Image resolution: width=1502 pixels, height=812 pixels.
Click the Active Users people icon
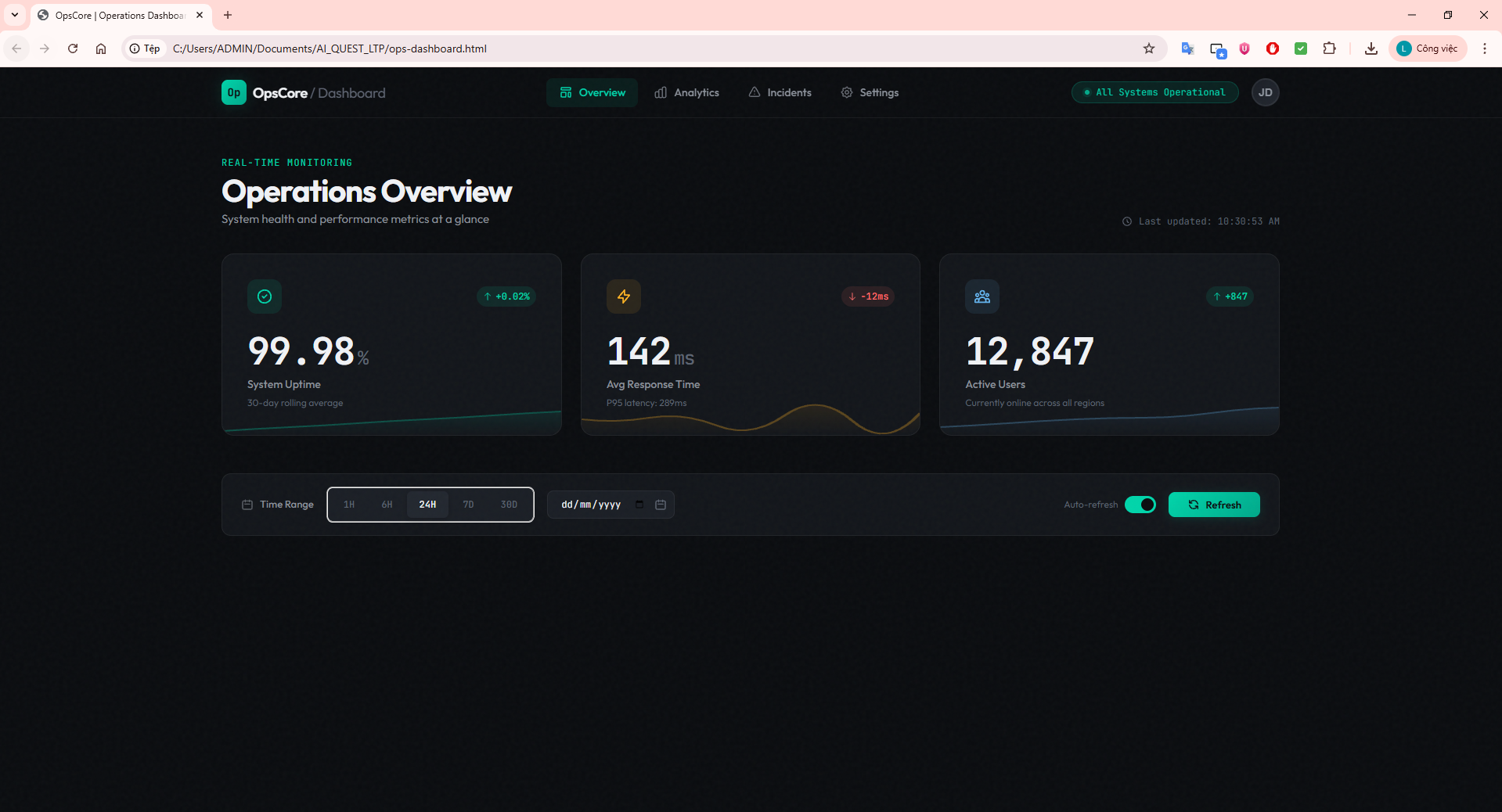982,296
